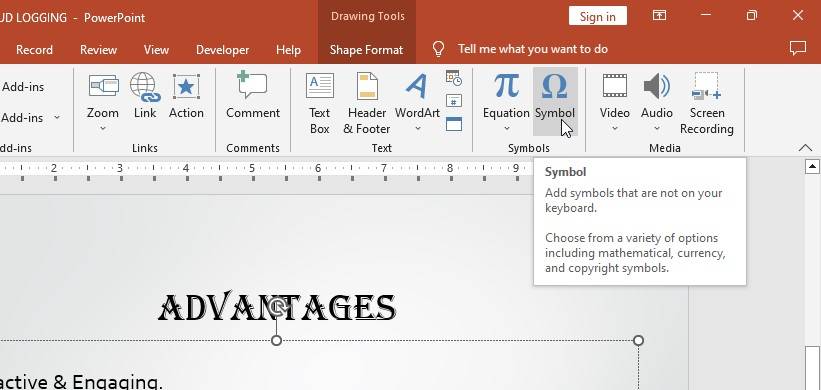Click the lightbulb Tell me icon

click(x=438, y=49)
